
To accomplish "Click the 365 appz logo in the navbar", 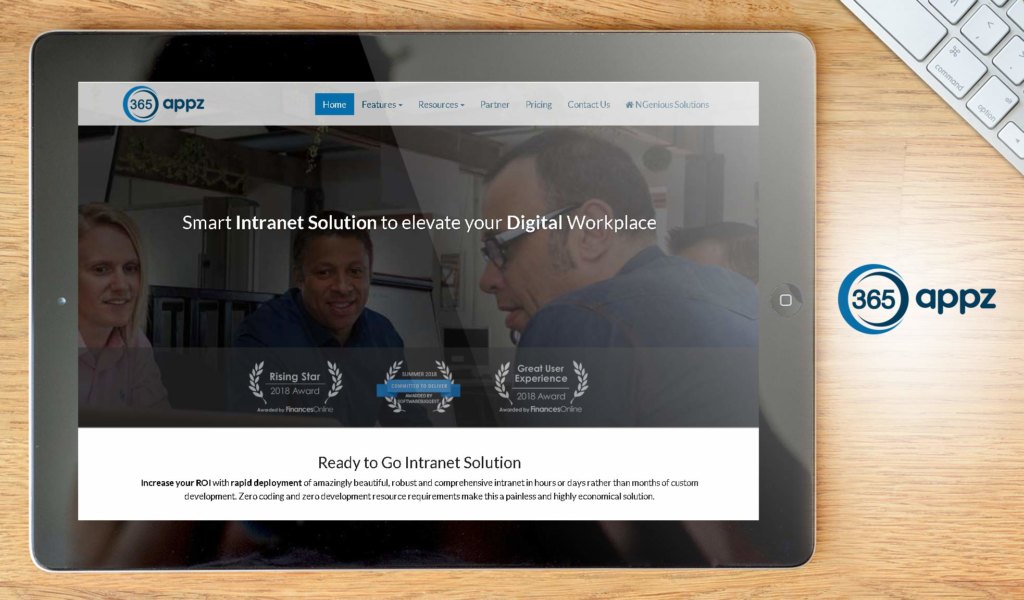I will tap(164, 104).
